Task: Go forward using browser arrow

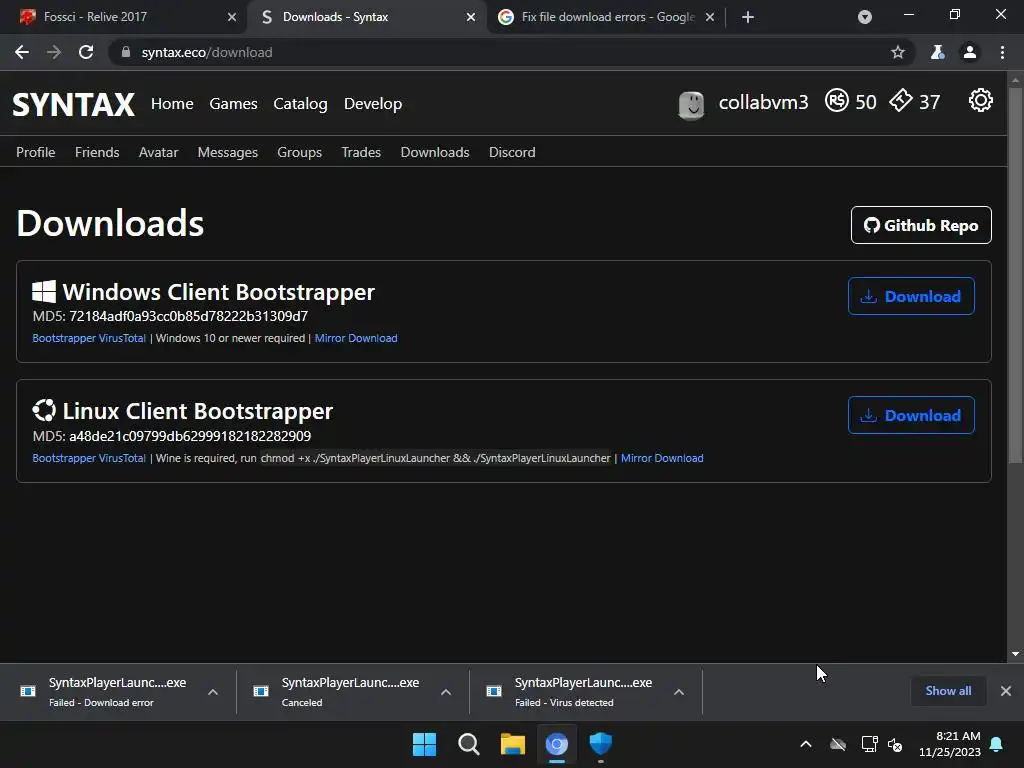Action: point(54,52)
